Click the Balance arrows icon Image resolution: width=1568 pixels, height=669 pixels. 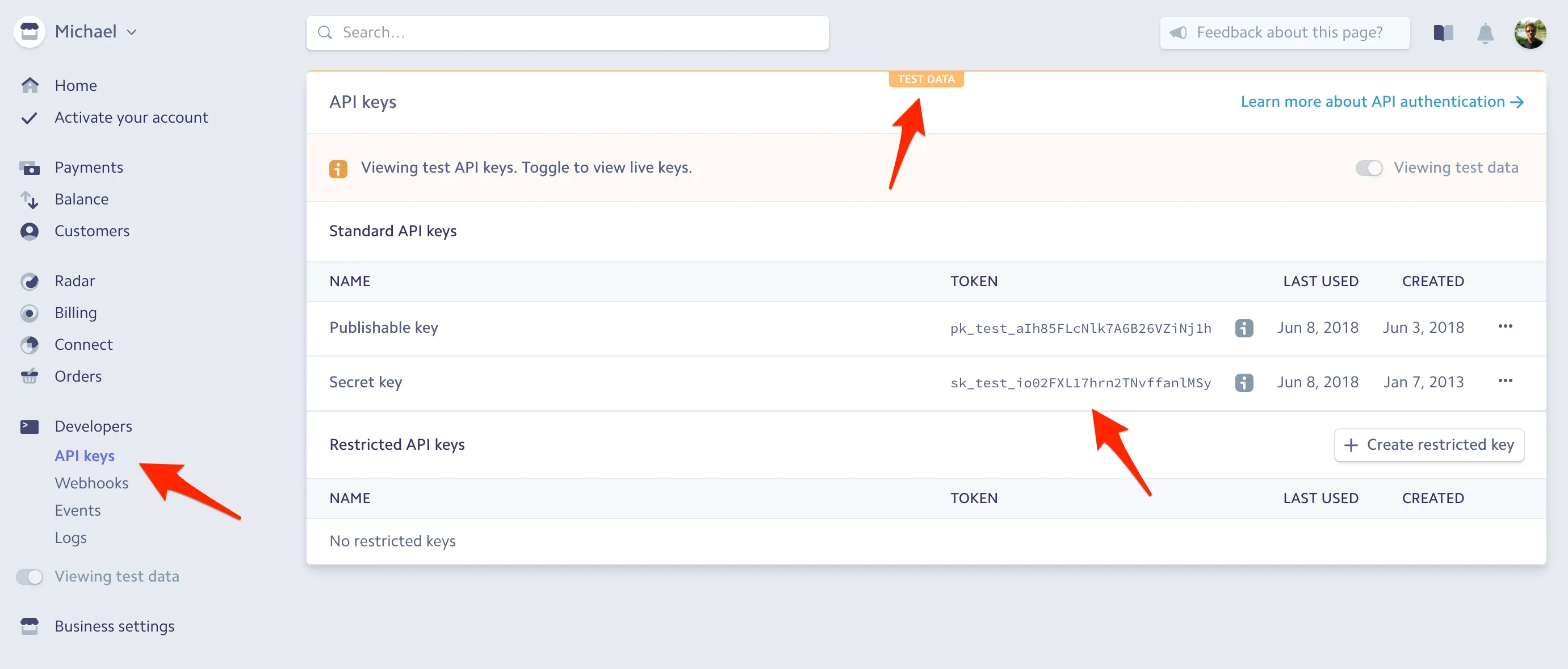click(x=29, y=200)
